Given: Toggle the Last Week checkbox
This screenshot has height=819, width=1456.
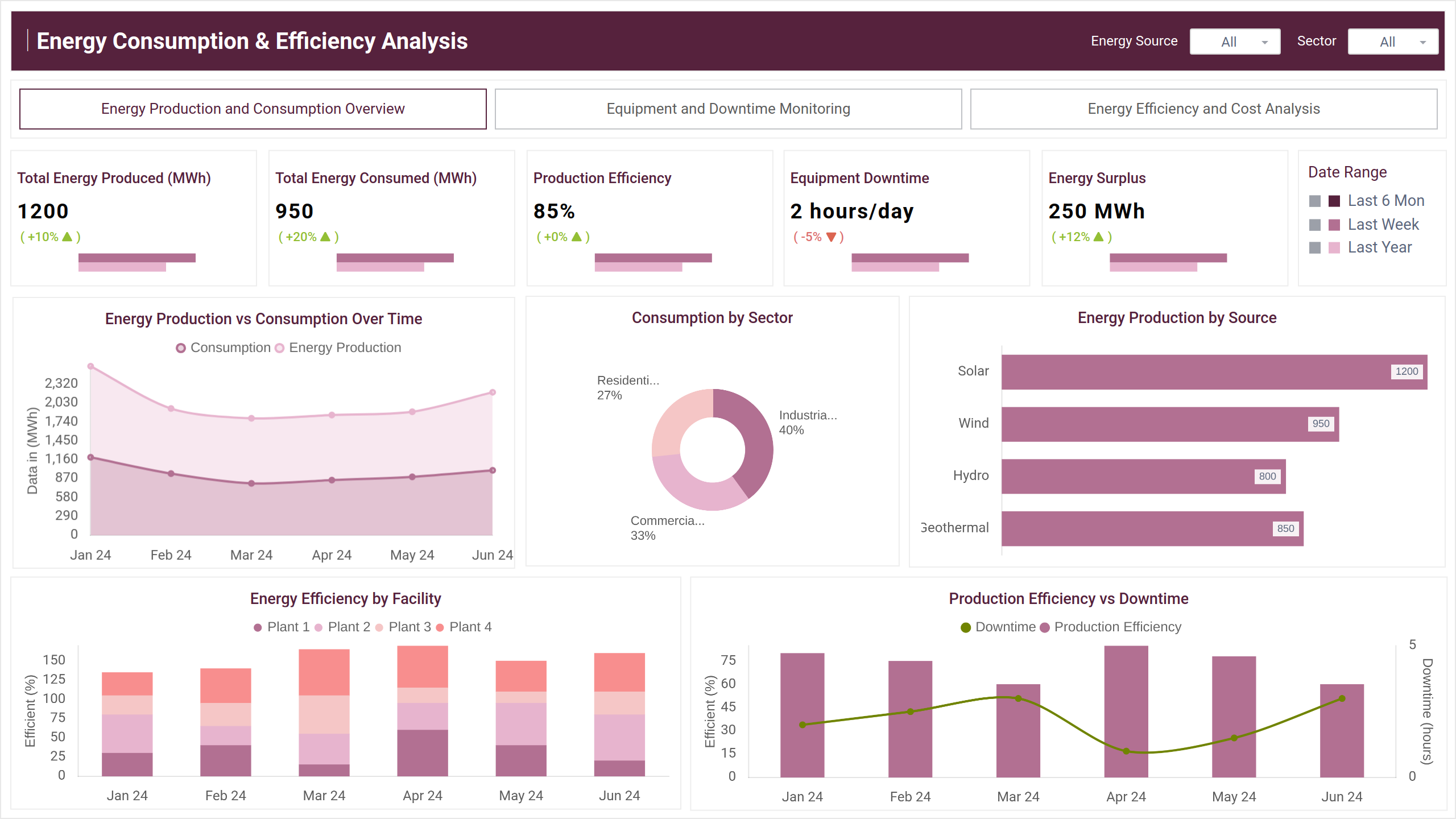Looking at the screenshot, I should click(1315, 225).
